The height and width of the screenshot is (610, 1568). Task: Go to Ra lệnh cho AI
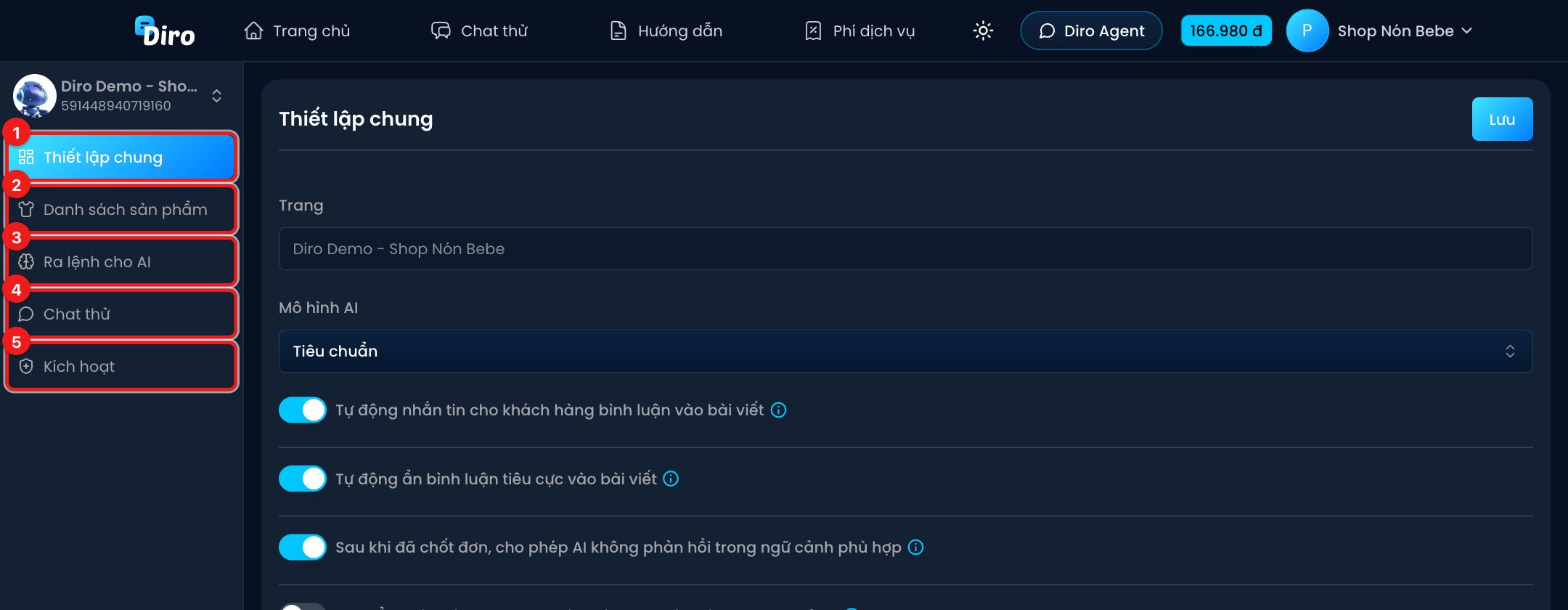tap(121, 261)
